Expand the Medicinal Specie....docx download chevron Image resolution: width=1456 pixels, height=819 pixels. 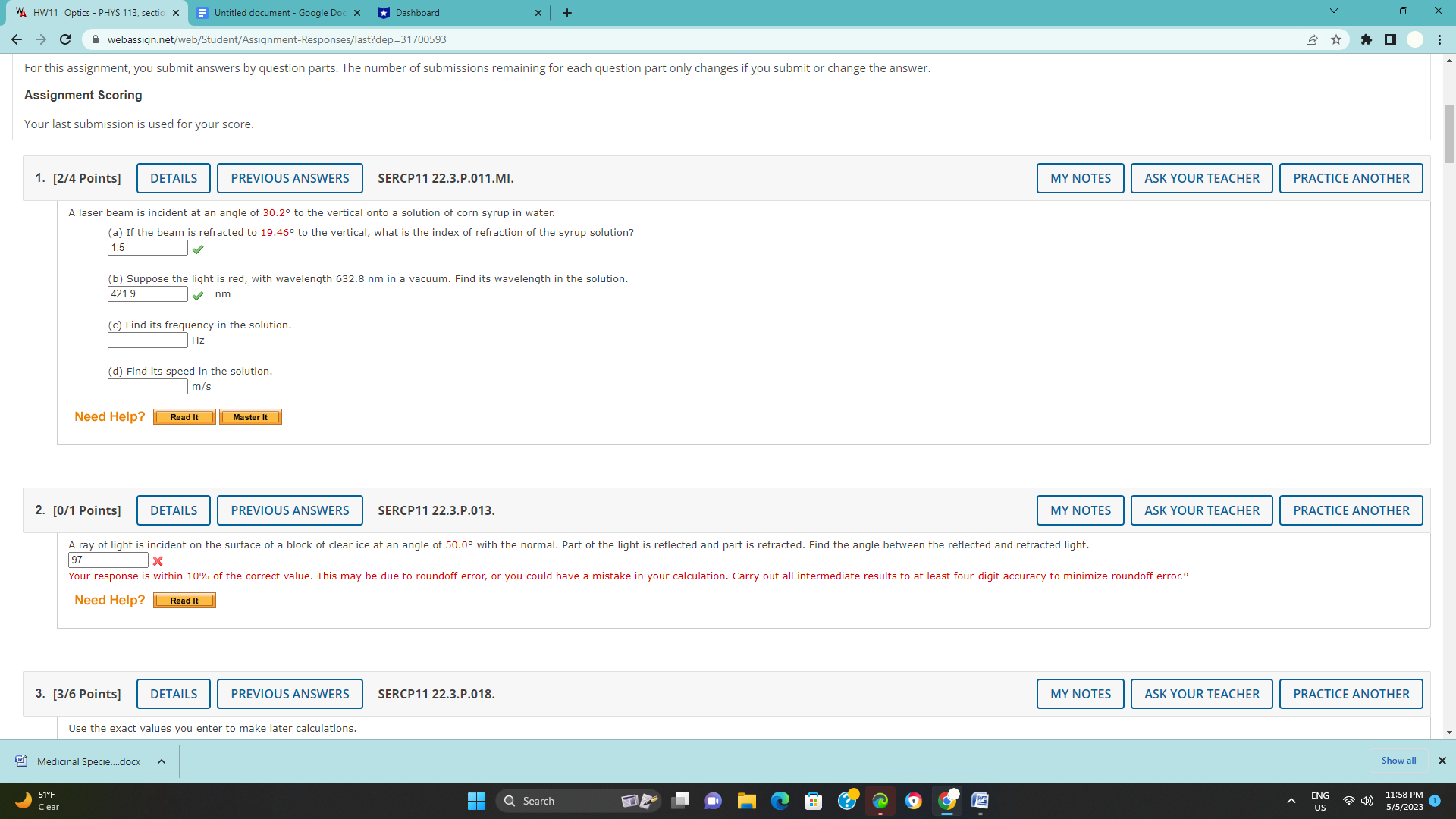[161, 761]
